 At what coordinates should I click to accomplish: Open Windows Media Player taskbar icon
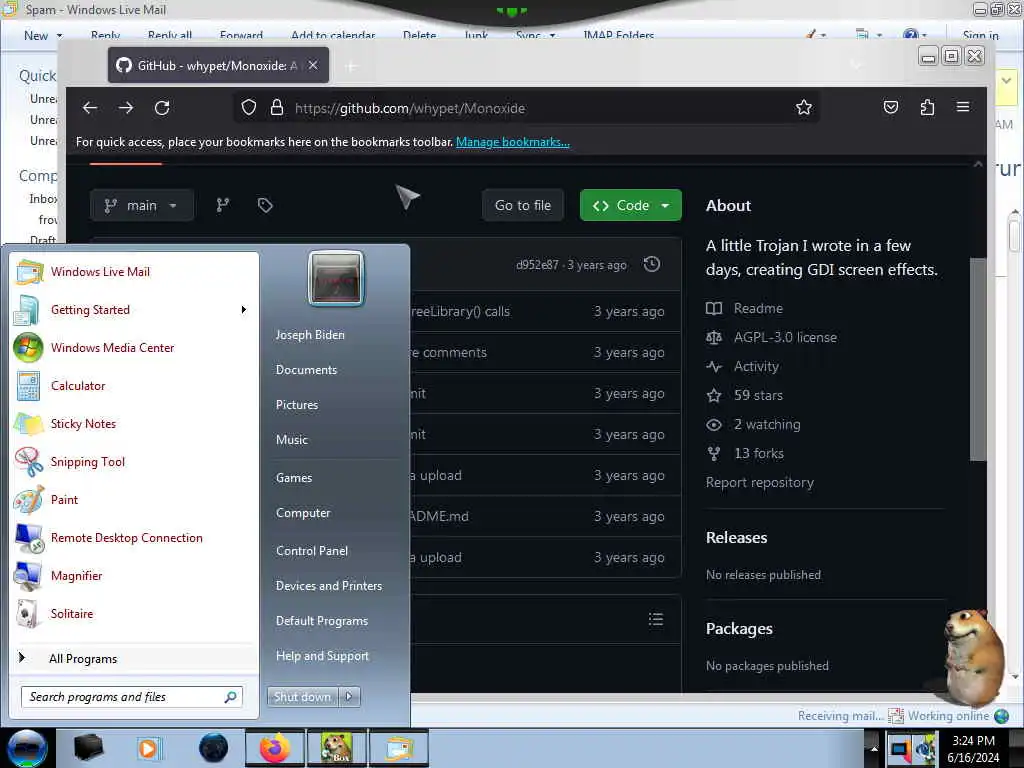coord(148,748)
